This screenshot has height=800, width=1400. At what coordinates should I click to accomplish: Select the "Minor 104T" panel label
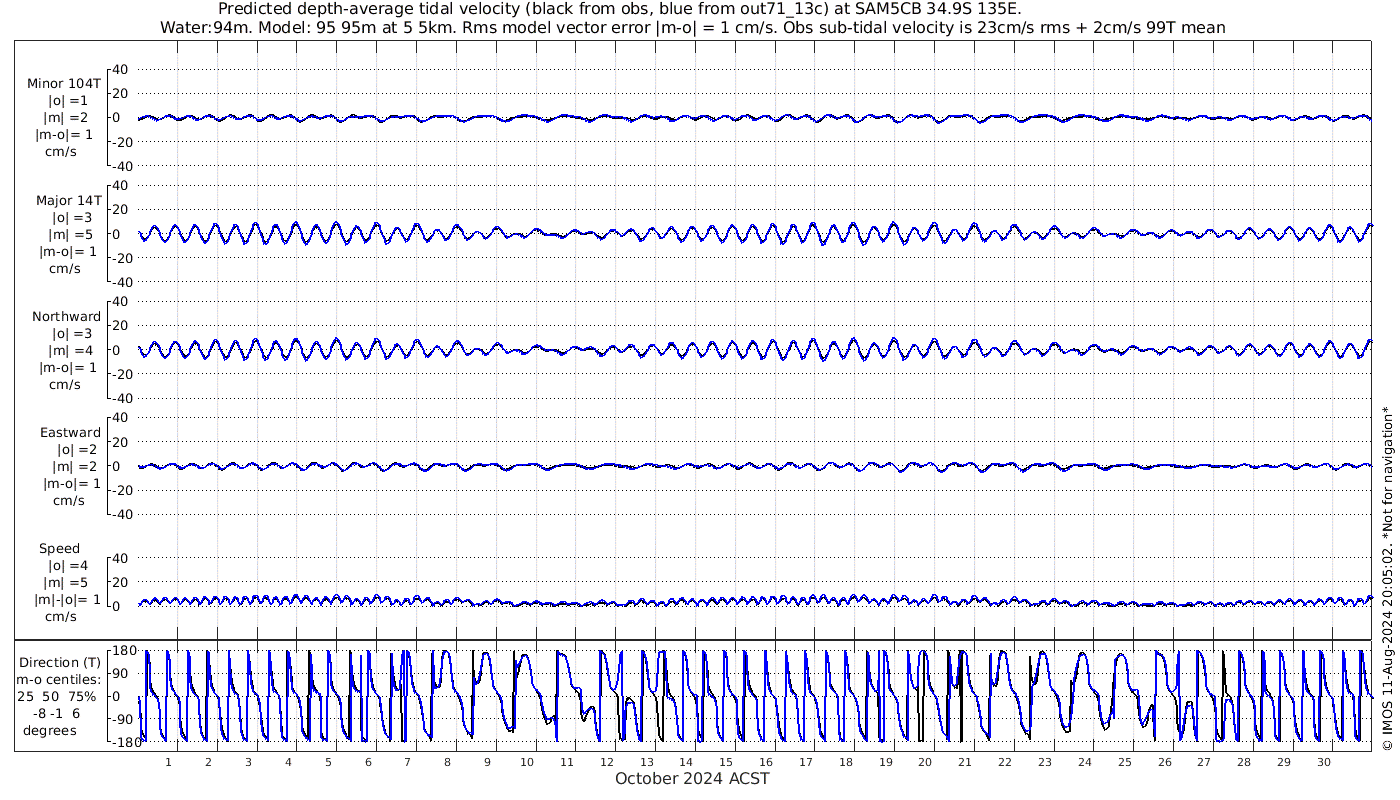pos(64,84)
